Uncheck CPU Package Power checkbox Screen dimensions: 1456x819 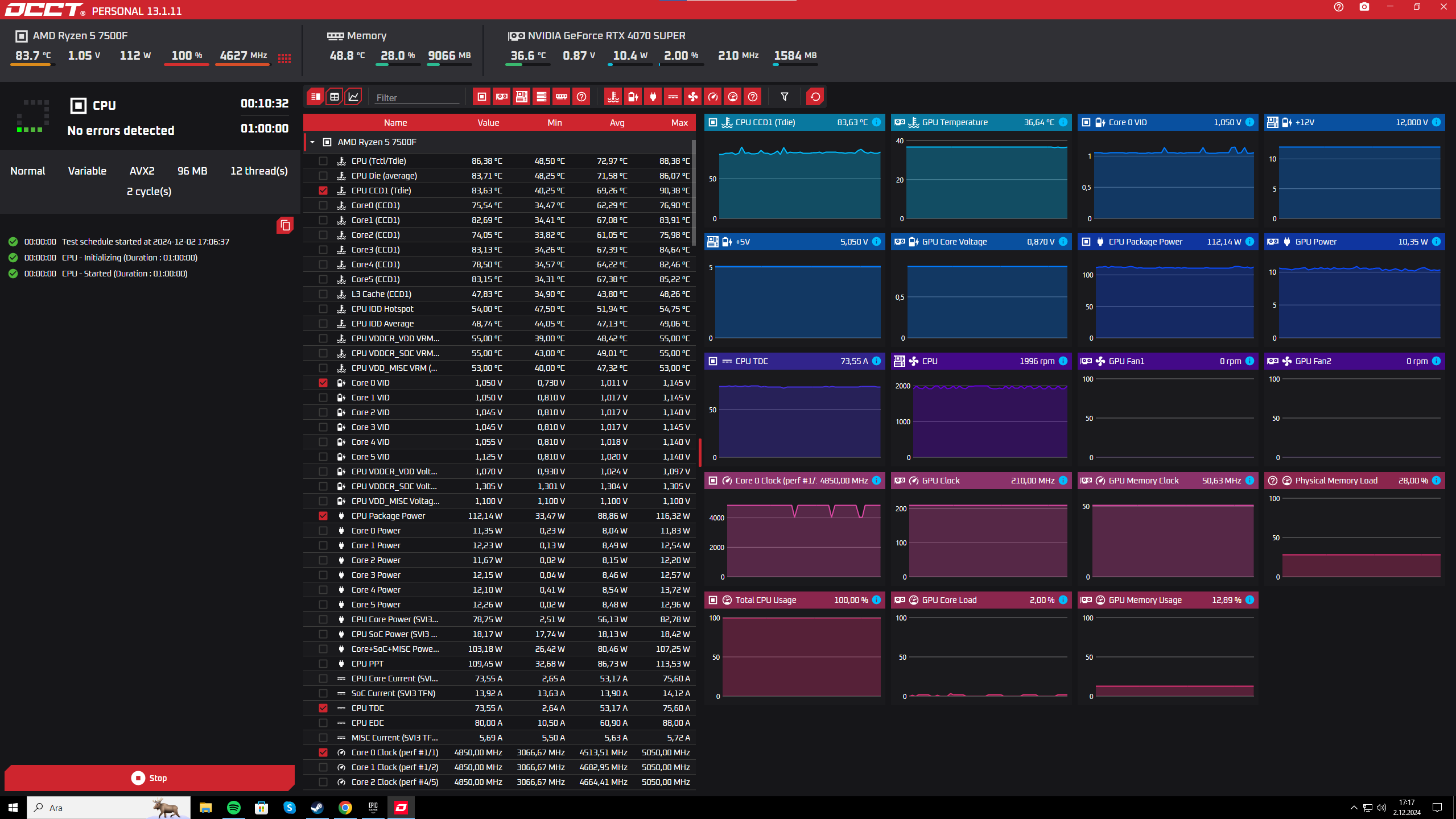323,516
